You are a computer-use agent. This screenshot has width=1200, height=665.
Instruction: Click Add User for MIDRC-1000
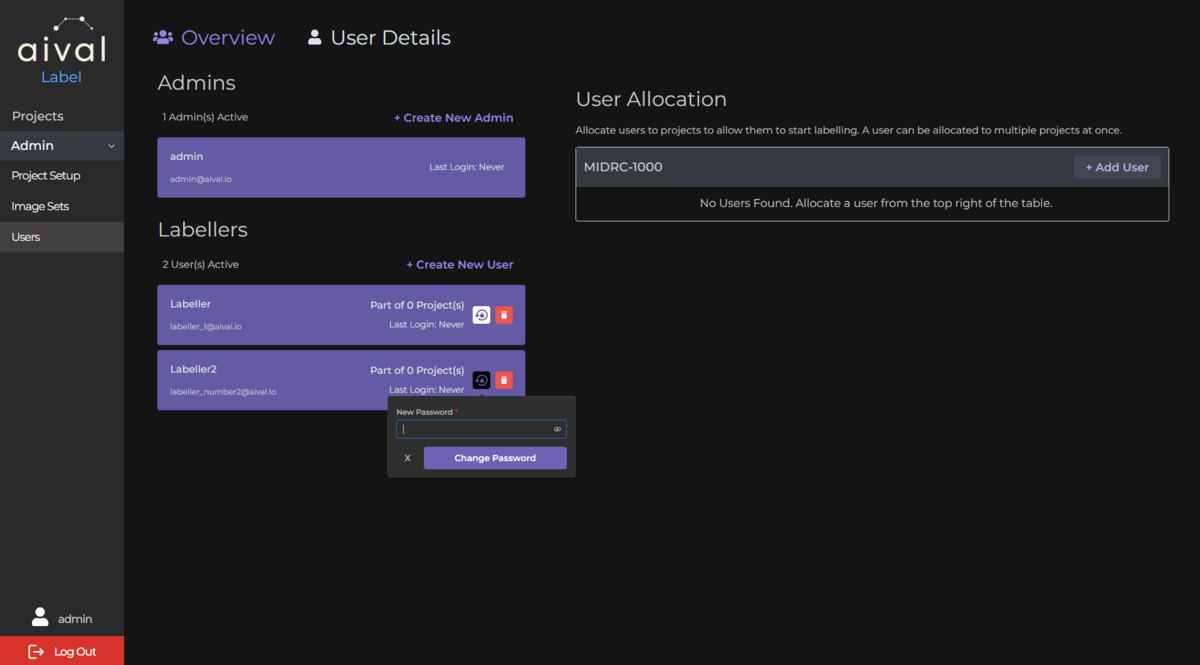click(x=1117, y=167)
